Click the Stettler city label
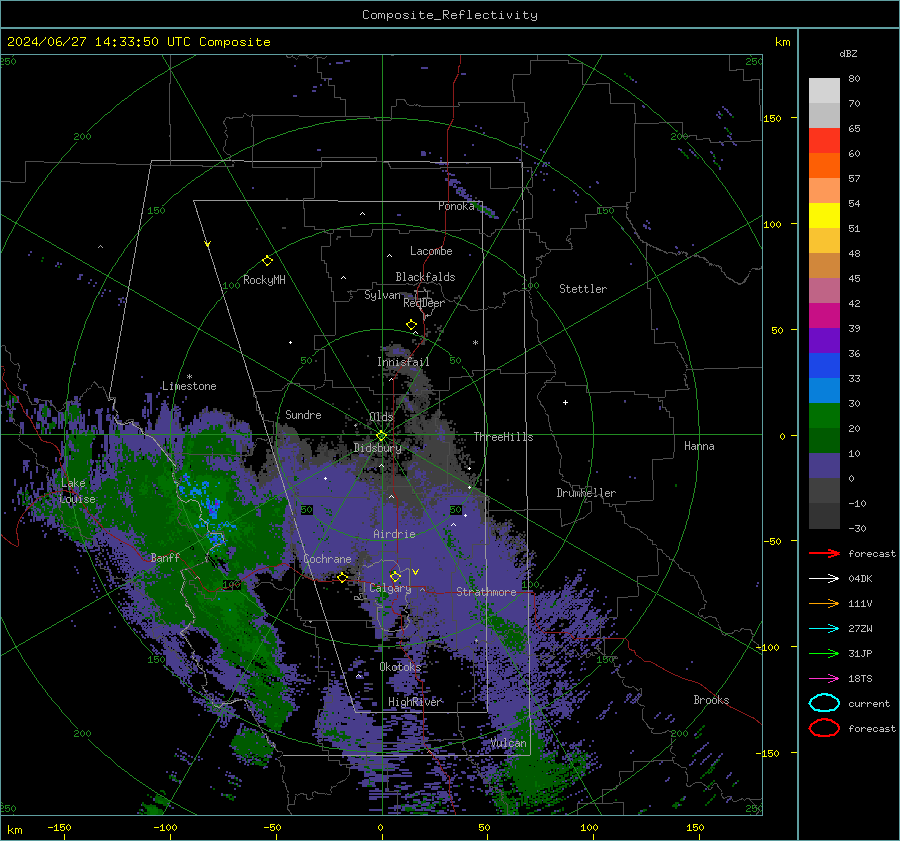The image size is (900, 841). coord(583,289)
